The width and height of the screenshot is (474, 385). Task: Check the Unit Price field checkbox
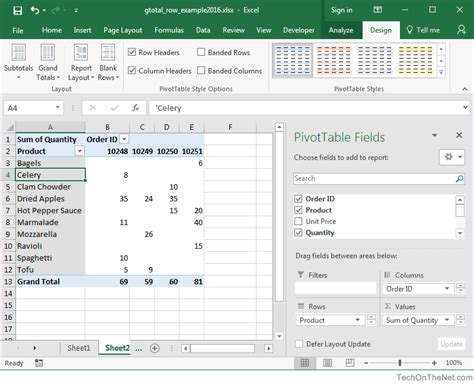(x=298, y=221)
